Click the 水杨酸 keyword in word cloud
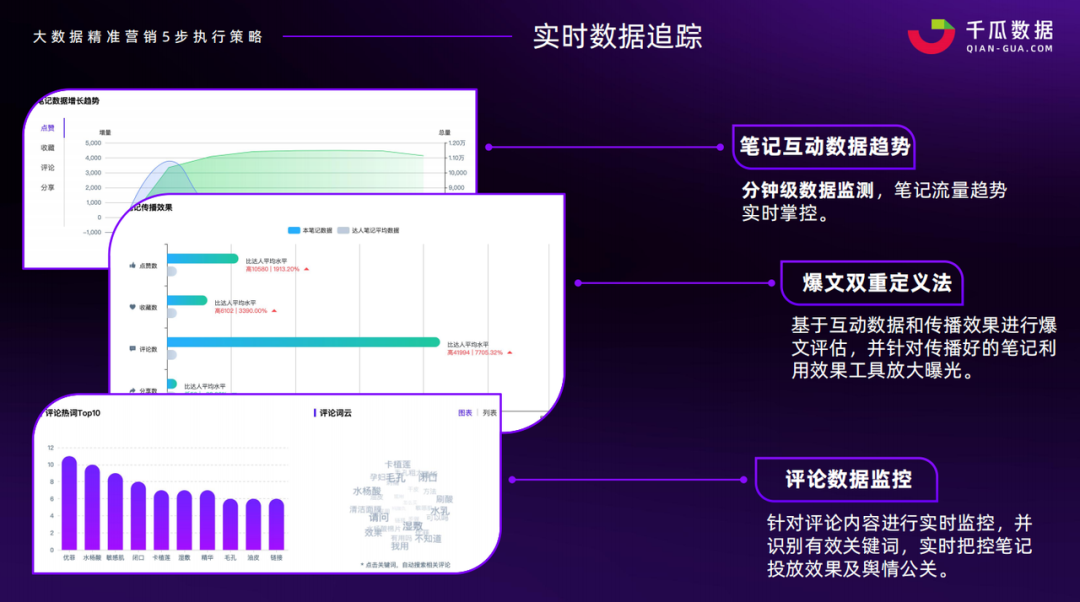Screen dimensions: 1080x602 coord(367,491)
